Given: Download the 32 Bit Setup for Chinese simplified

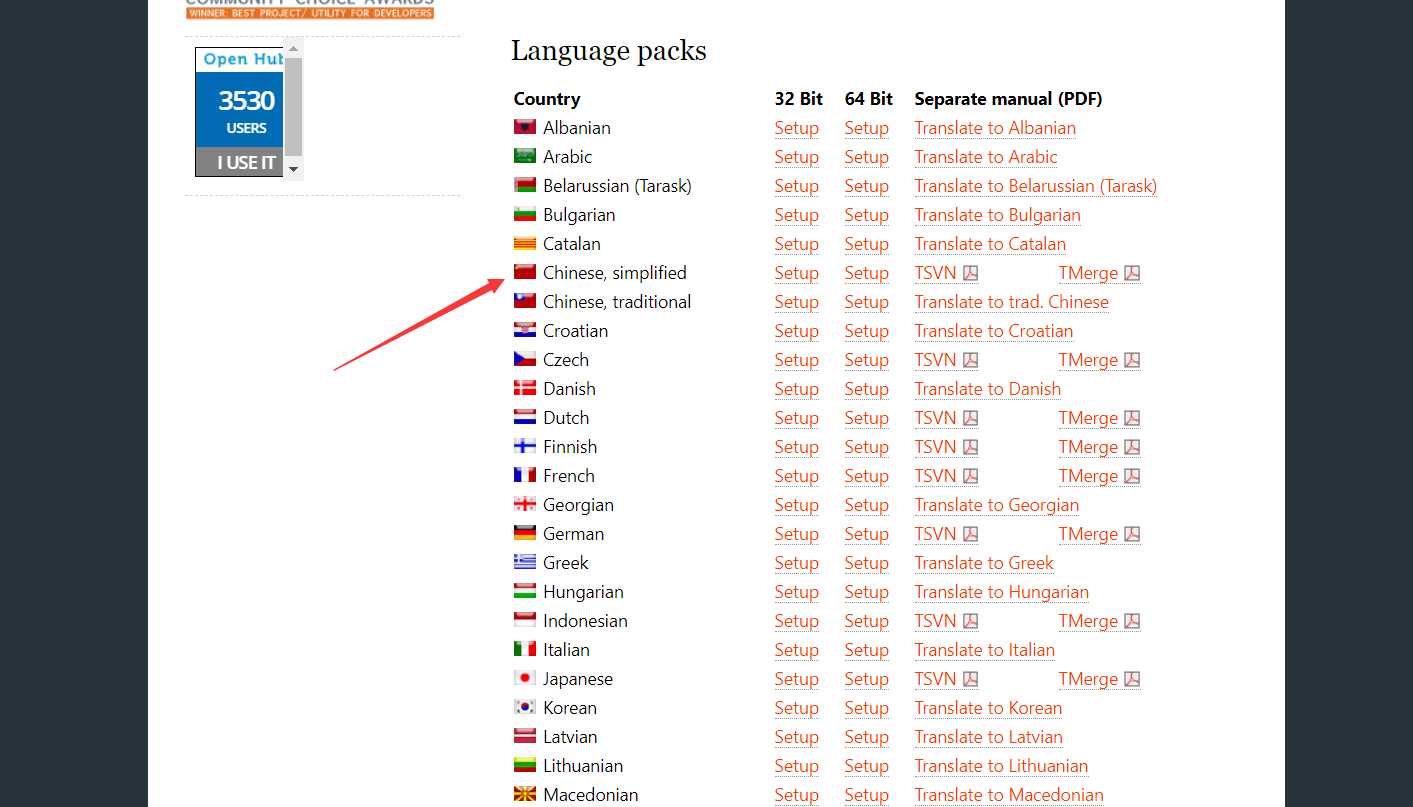Looking at the screenshot, I should tap(796, 273).
